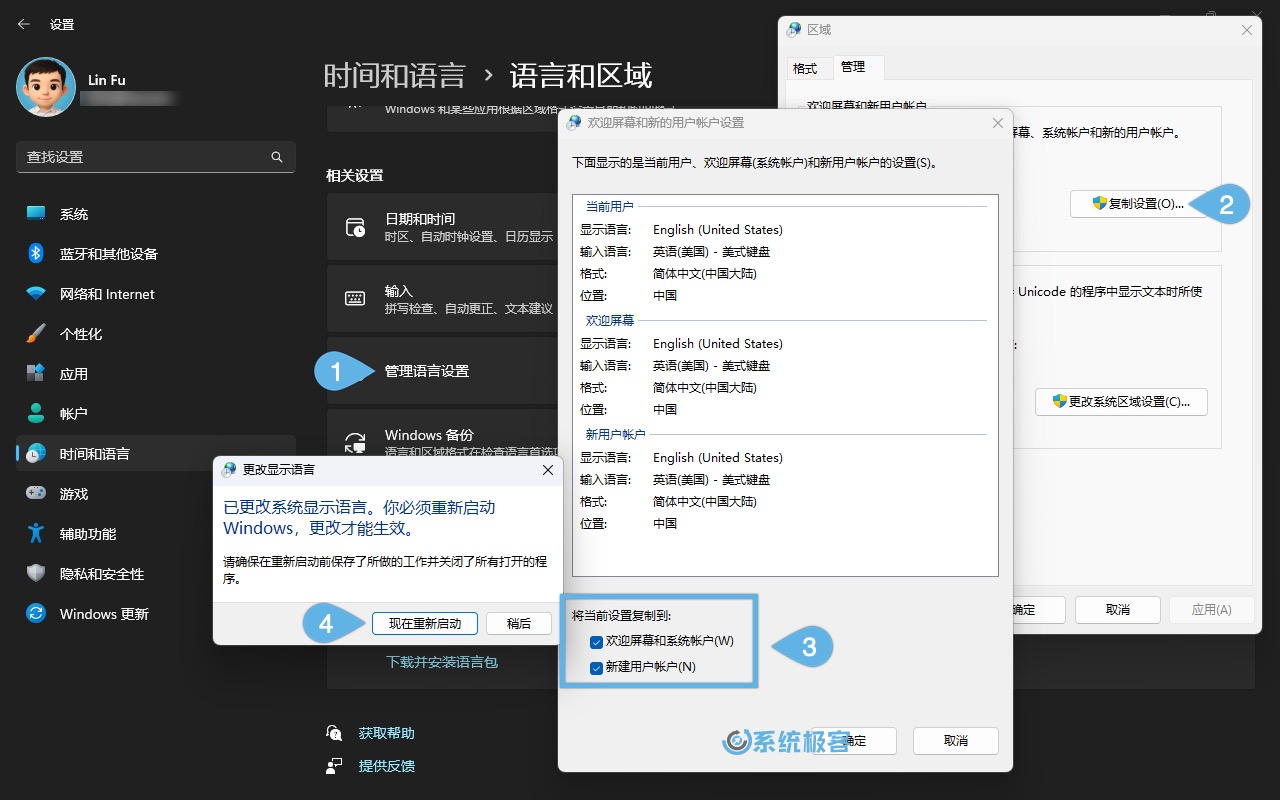
Task: Open 获取帮助 link
Action: point(386,733)
